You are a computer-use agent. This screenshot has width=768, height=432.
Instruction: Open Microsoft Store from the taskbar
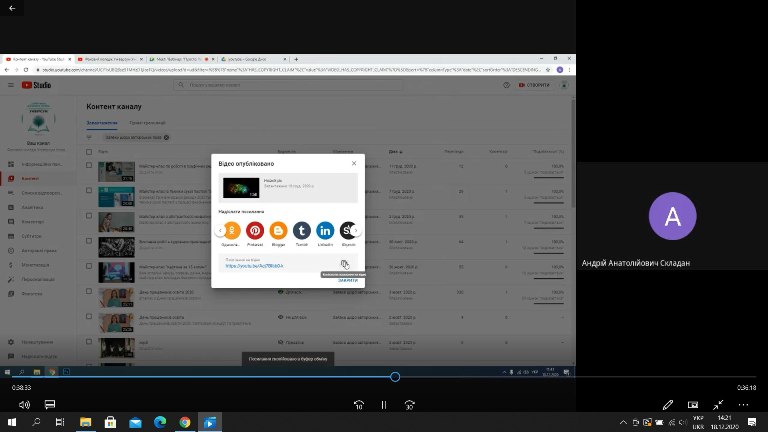point(111,422)
